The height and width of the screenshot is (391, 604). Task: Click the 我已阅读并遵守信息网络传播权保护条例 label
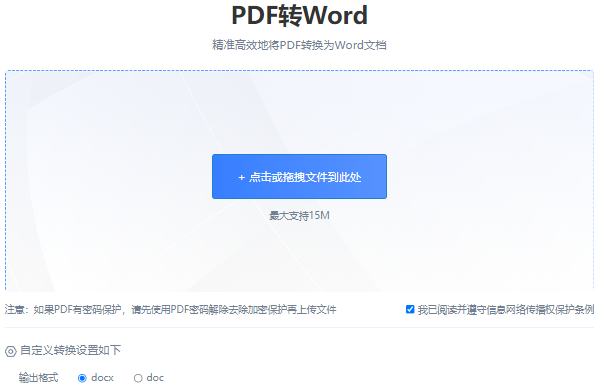pyautogui.click(x=506, y=309)
